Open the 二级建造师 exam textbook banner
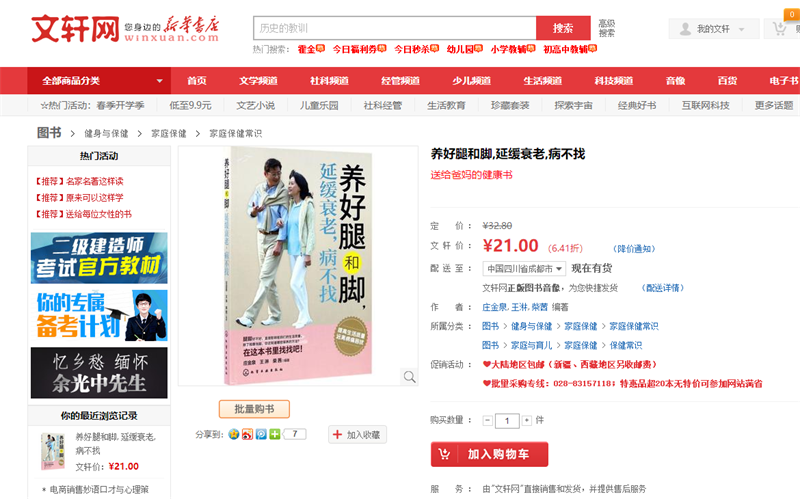 (x=99, y=258)
